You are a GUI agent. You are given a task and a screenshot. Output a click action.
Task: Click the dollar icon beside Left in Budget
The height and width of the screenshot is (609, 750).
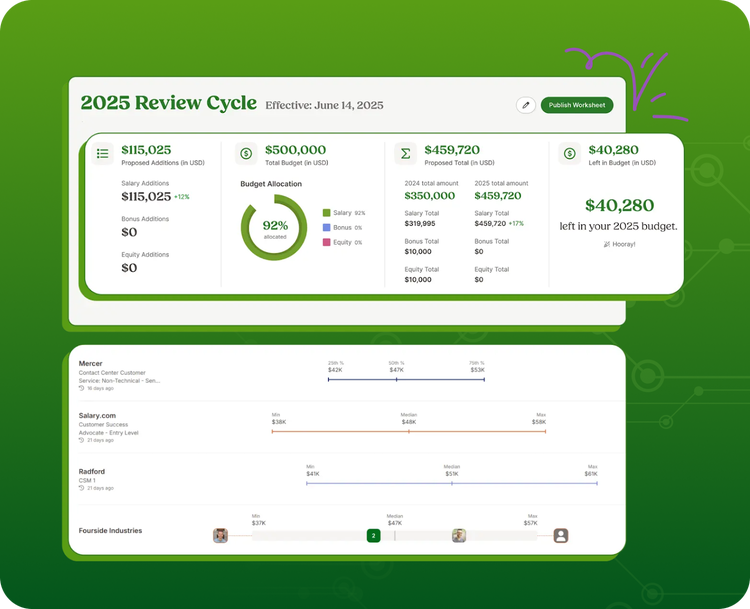[569, 154]
